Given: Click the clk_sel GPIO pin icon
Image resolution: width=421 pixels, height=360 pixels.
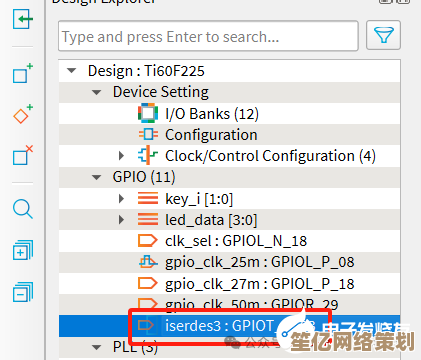Looking at the screenshot, I should tap(147, 241).
